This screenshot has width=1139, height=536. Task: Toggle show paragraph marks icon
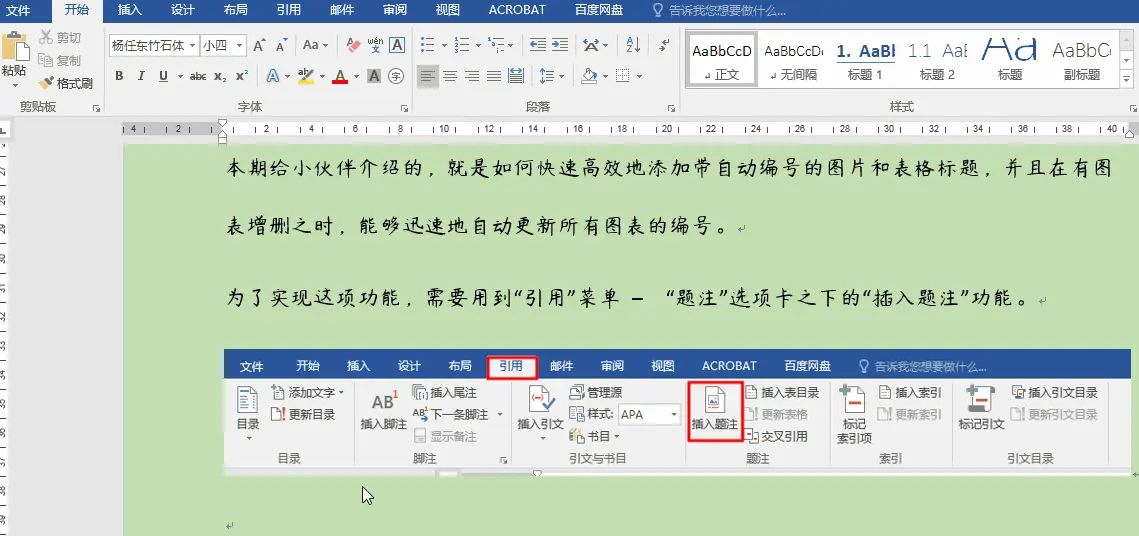tap(664, 46)
